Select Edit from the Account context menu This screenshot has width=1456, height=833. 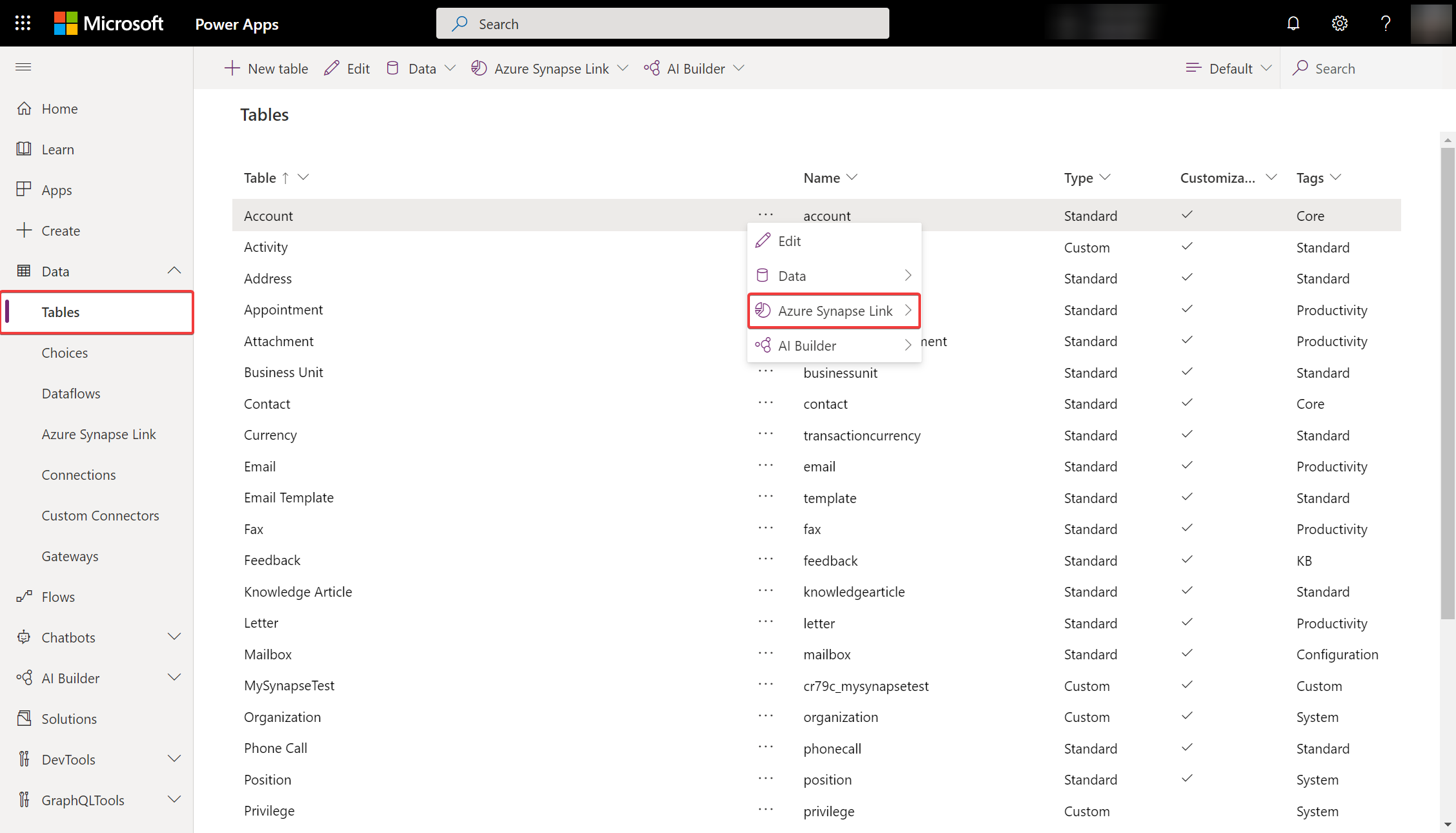click(789, 241)
